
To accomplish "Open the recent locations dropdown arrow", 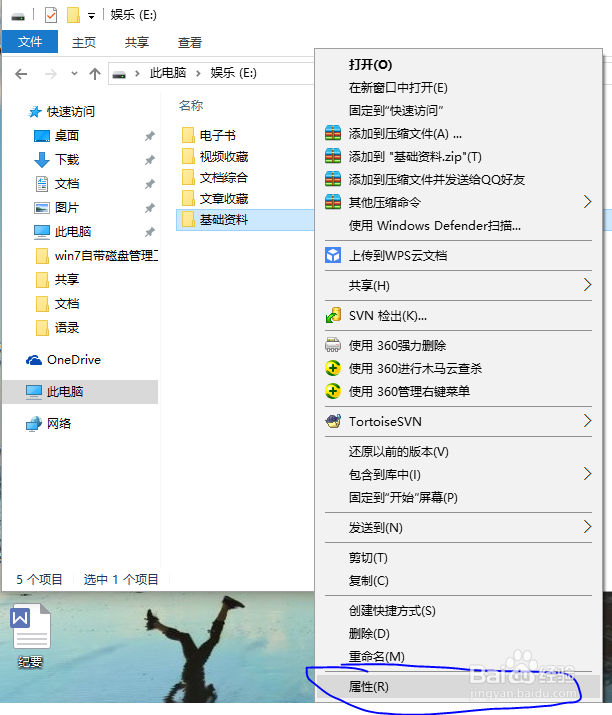I will (74, 73).
